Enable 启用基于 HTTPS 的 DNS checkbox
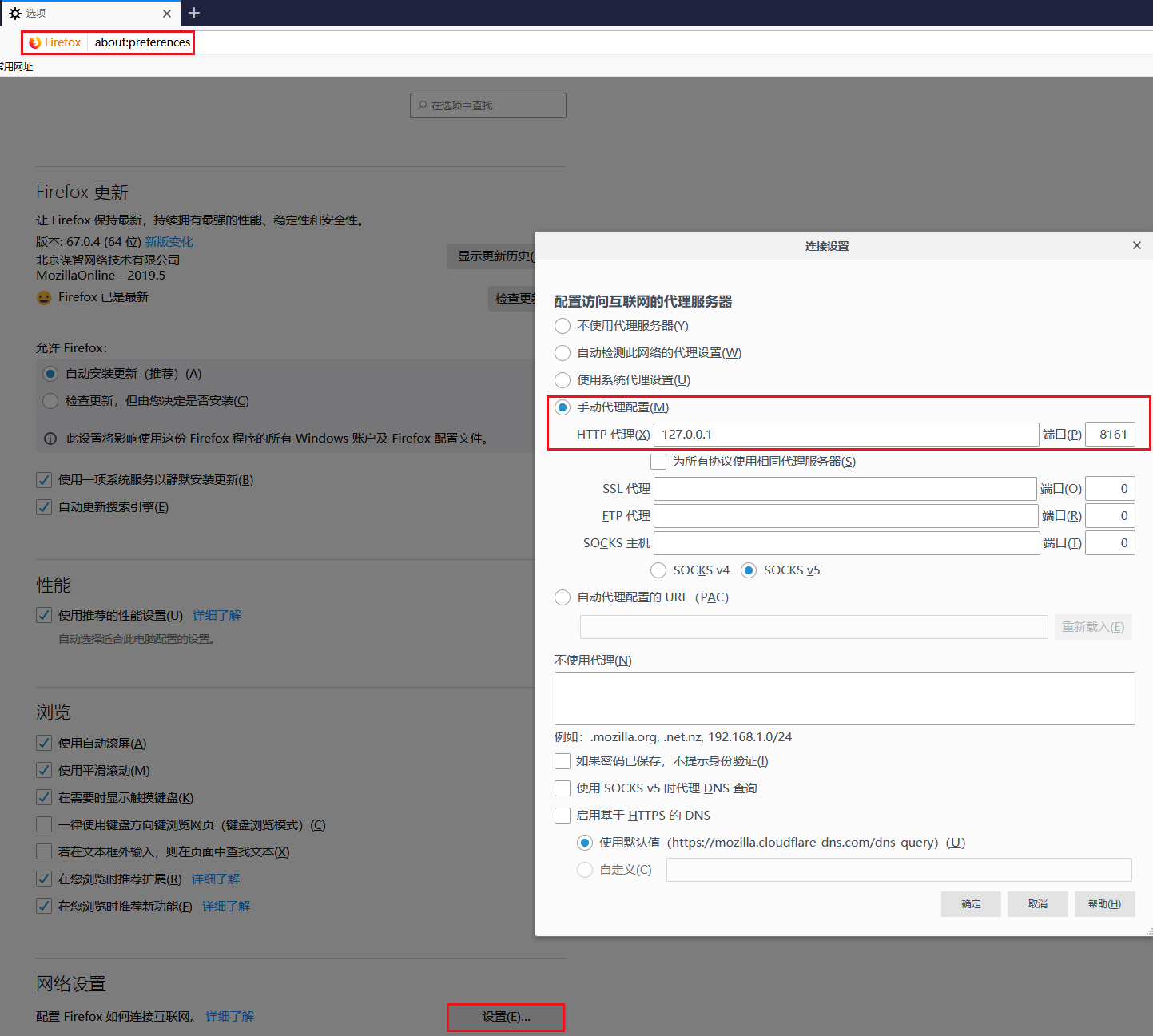 coord(563,816)
